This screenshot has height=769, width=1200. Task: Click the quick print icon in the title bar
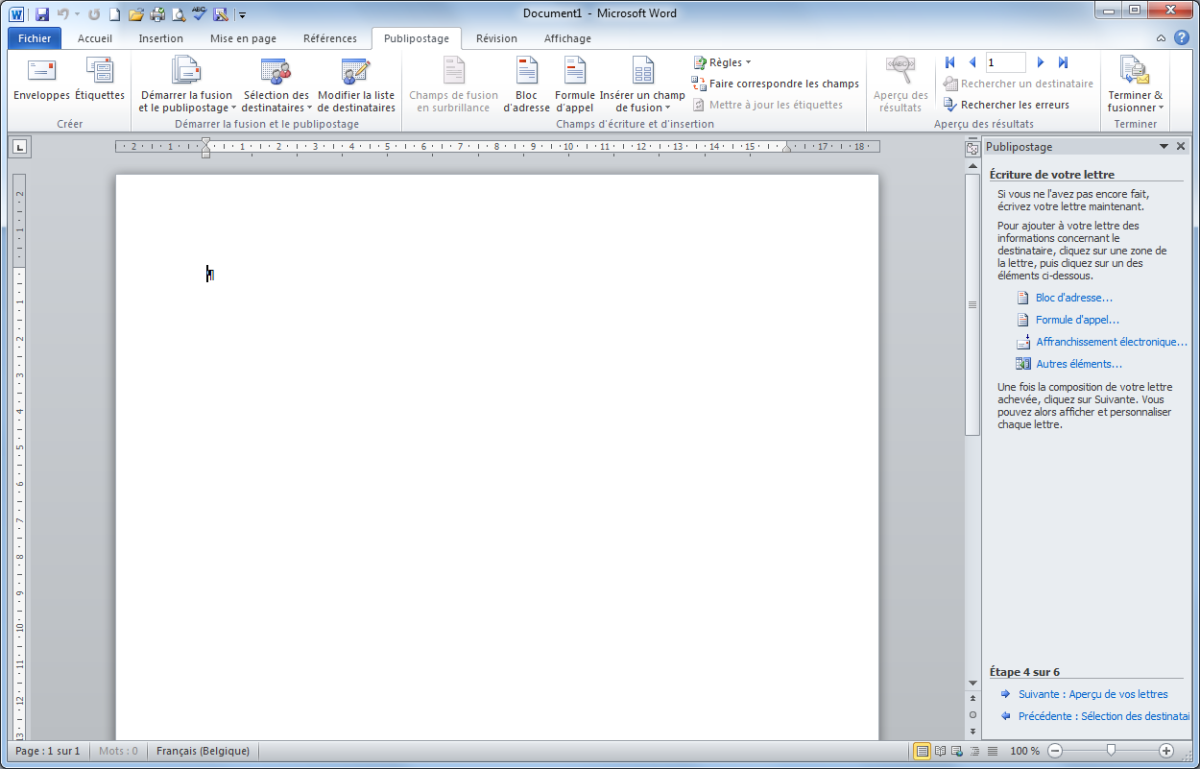pyautogui.click(x=157, y=14)
